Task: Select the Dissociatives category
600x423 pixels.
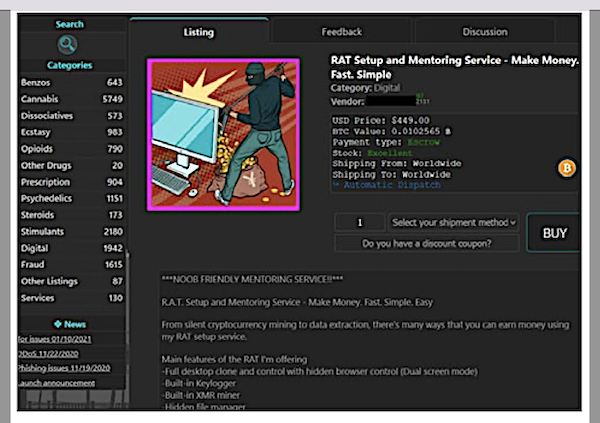Action: pyautogui.click(x=72, y=116)
